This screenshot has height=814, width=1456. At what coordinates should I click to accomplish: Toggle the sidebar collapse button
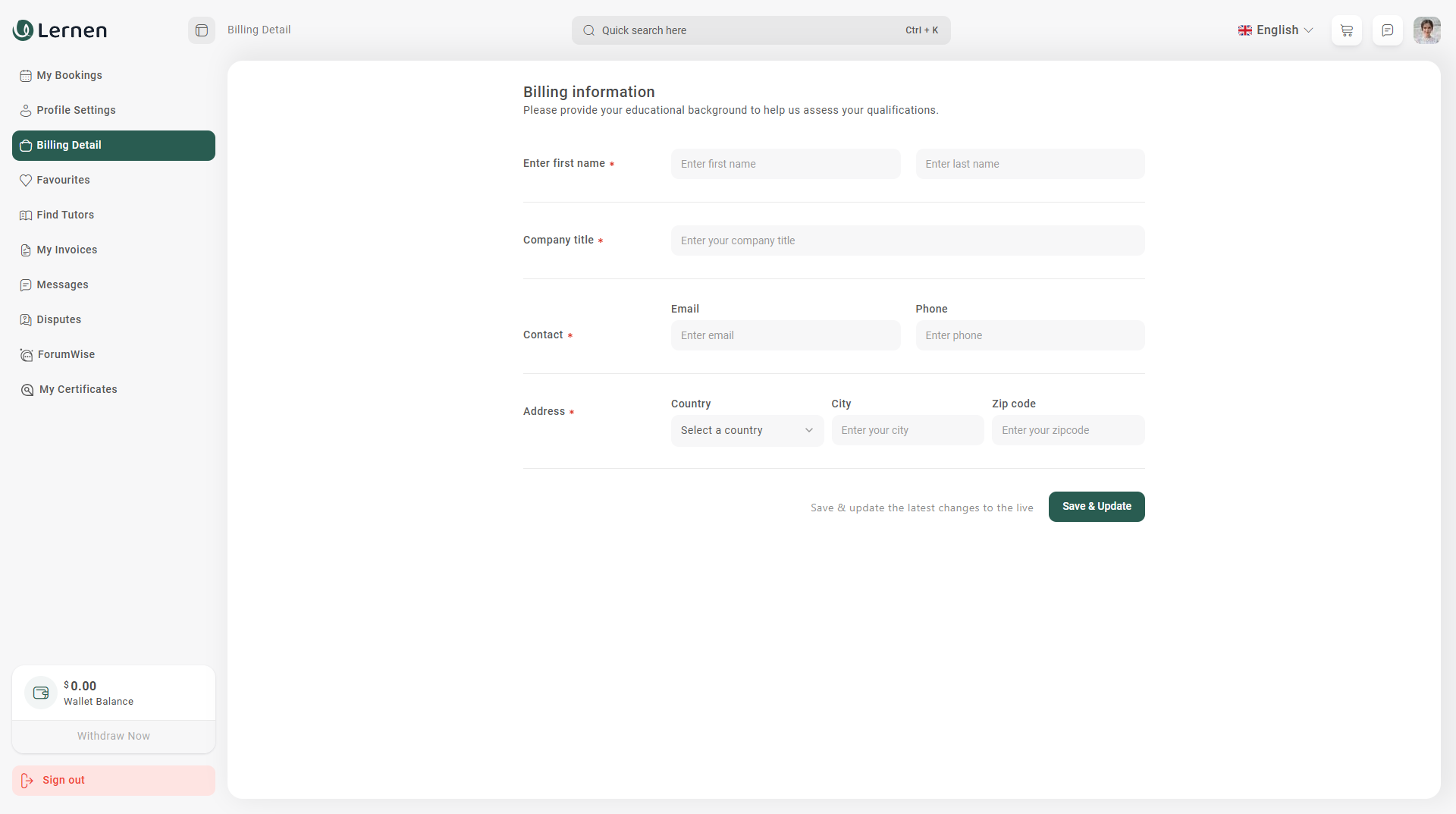coord(201,30)
